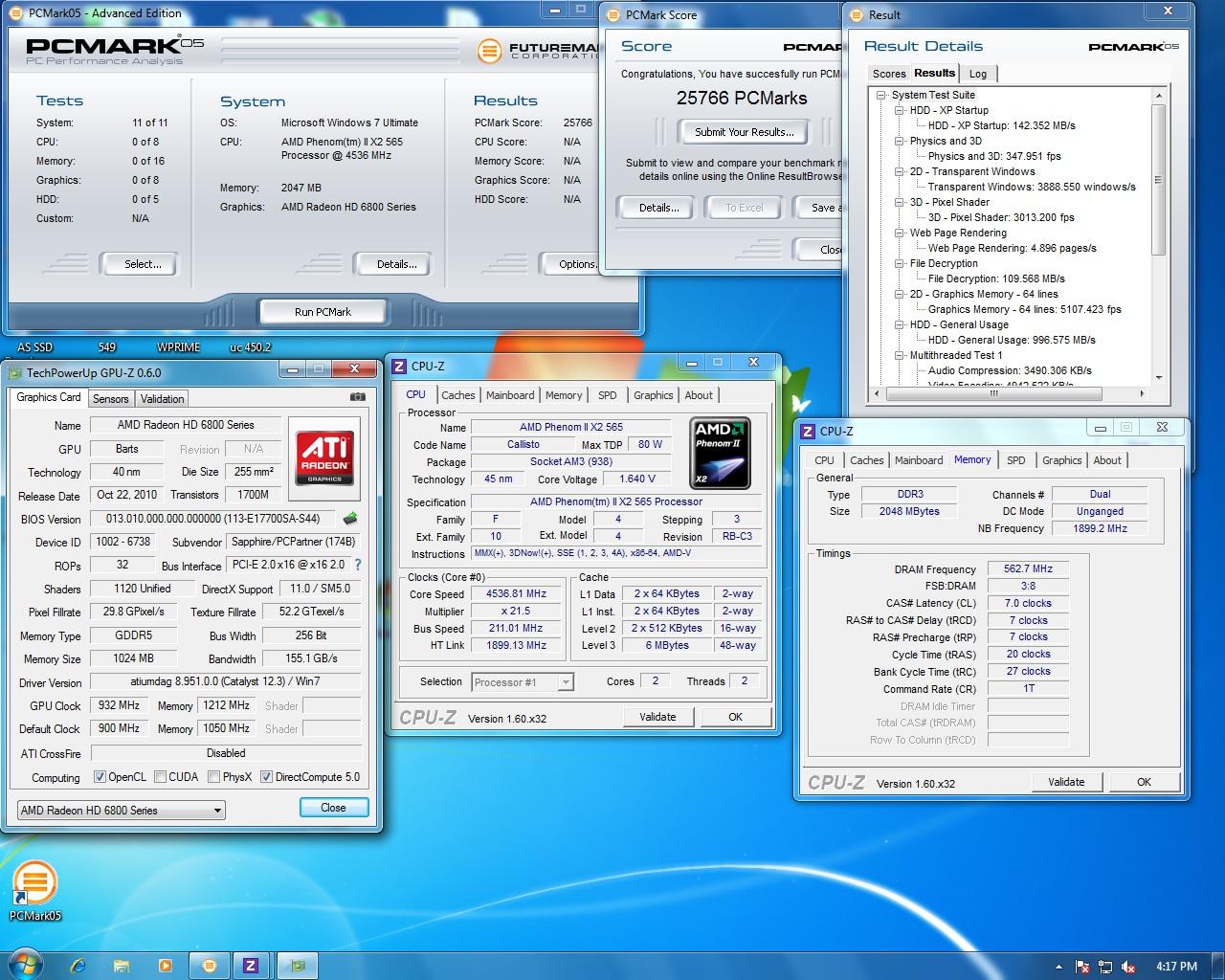Open the Windows Start button
This screenshot has width=1225, height=980.
tap(25, 965)
